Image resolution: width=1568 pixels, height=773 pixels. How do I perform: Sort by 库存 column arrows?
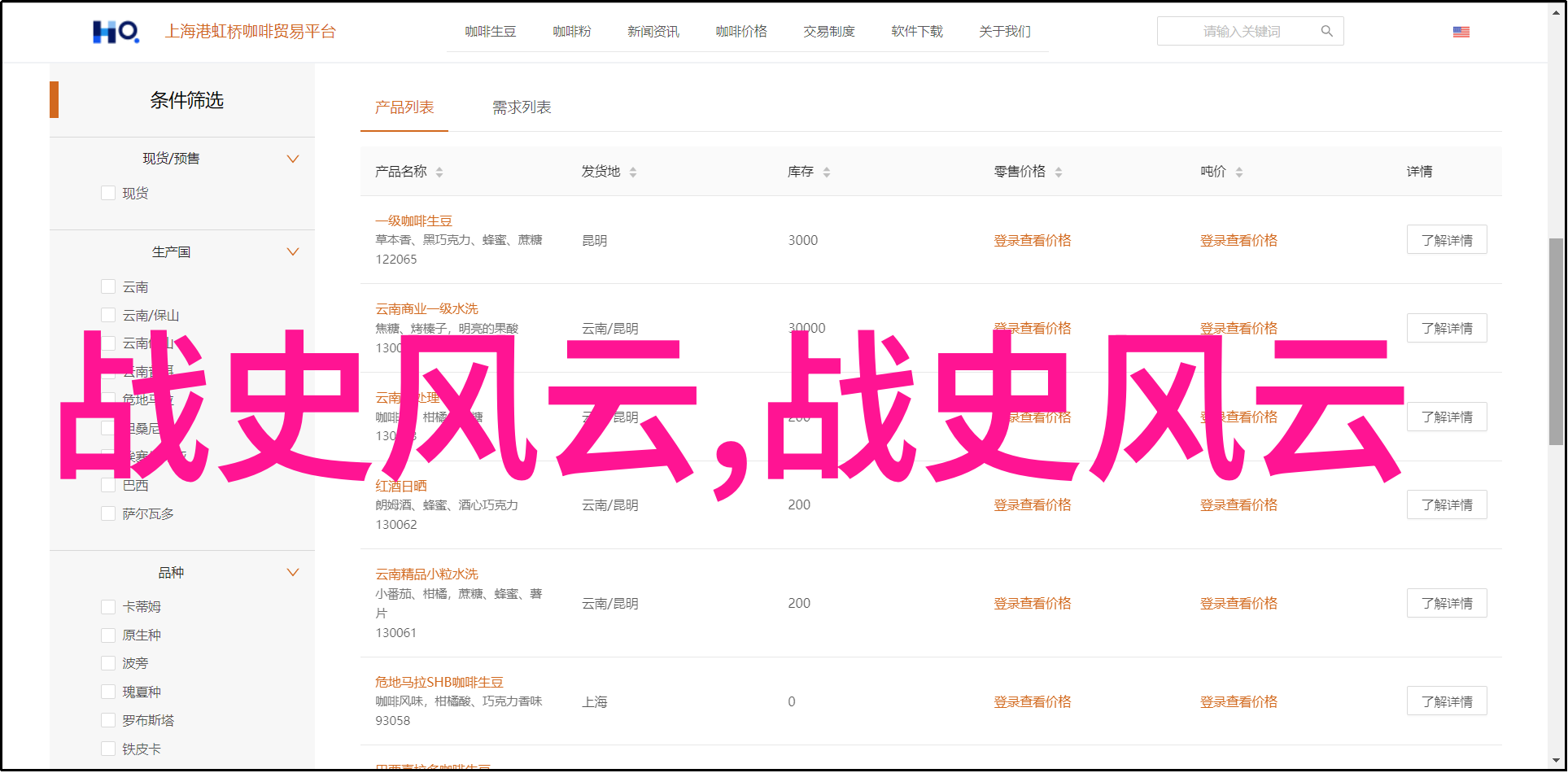[x=827, y=172]
